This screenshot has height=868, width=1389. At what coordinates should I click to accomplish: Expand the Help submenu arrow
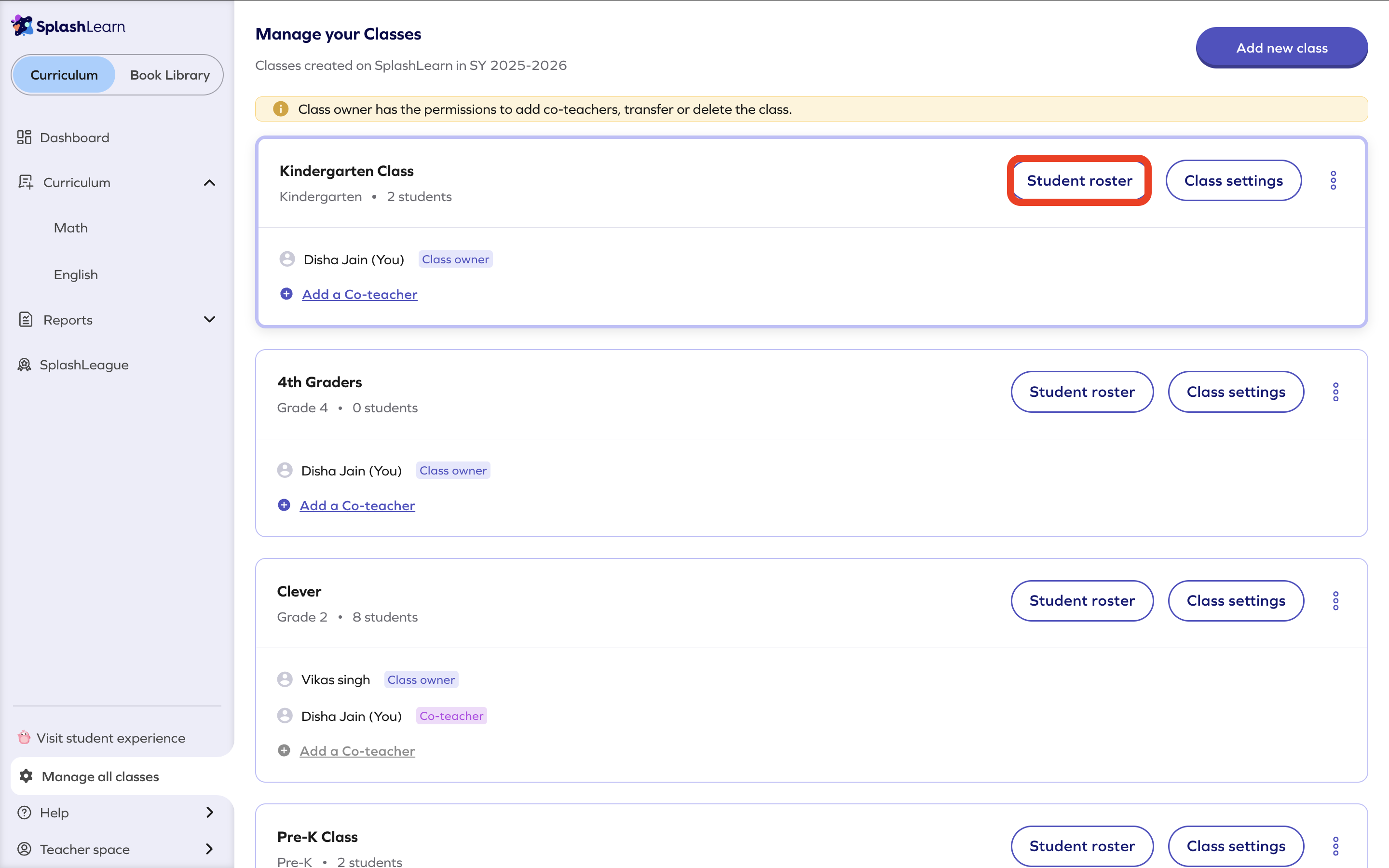coord(209,813)
